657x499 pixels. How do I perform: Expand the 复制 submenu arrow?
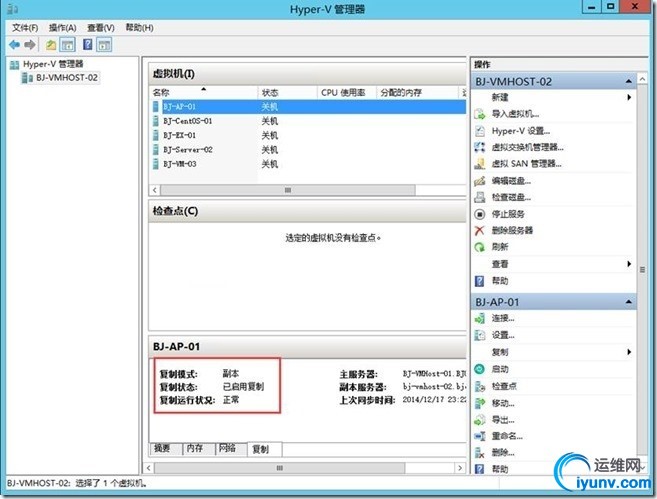[x=629, y=352]
